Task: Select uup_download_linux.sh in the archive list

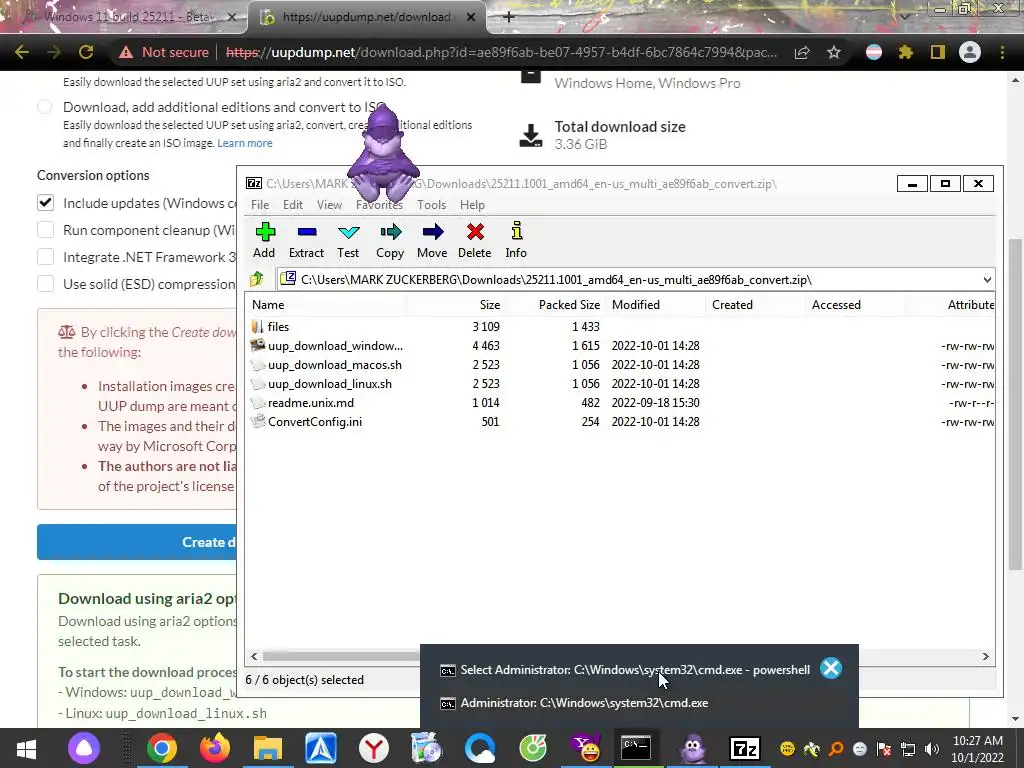Action: (x=620, y=383)
